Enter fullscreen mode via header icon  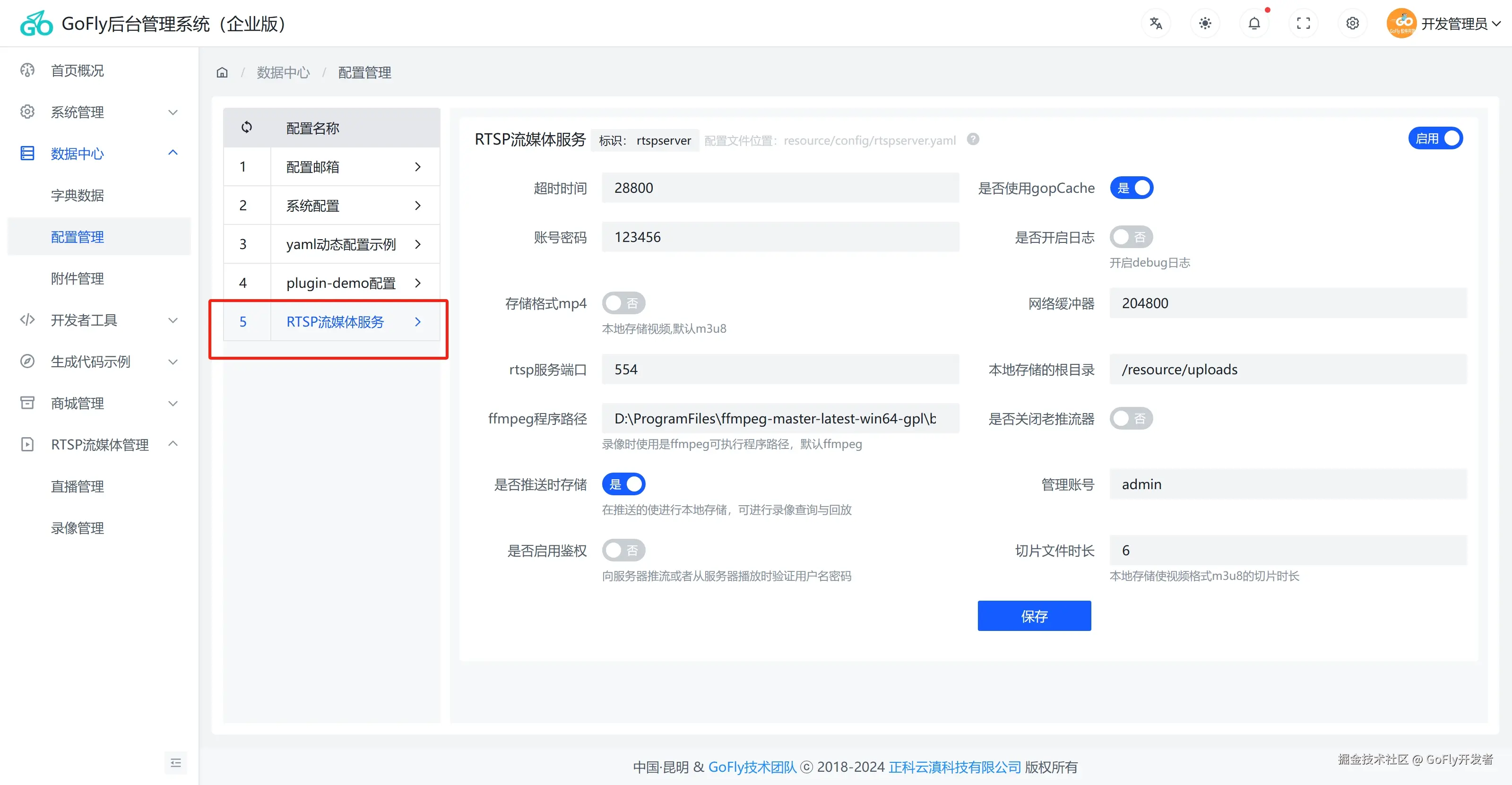click(1303, 24)
